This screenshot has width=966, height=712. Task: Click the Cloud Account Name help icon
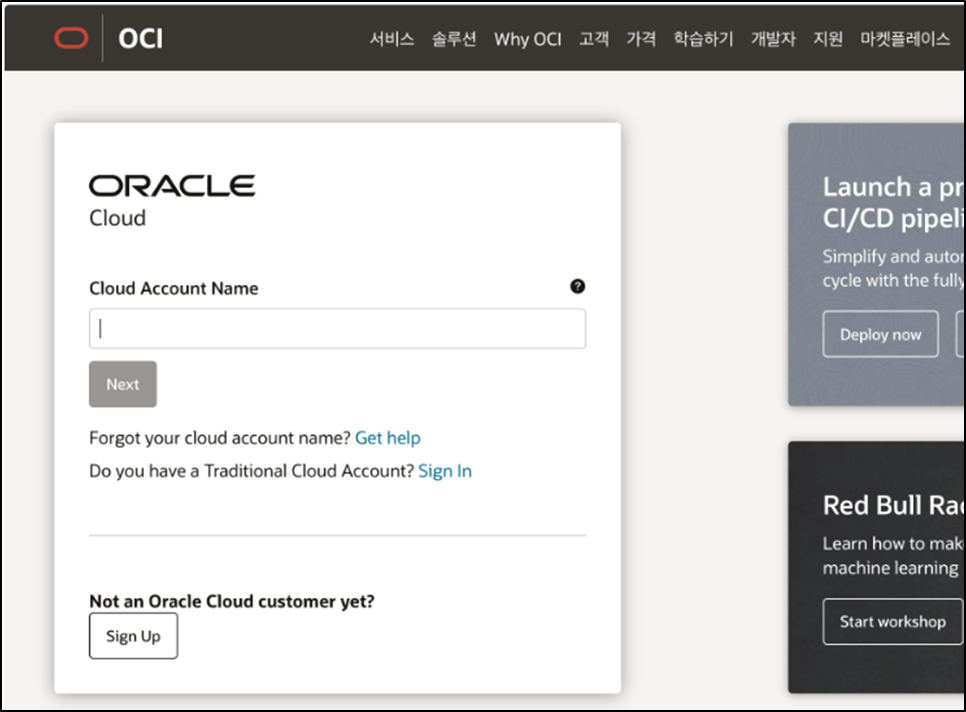click(x=577, y=286)
